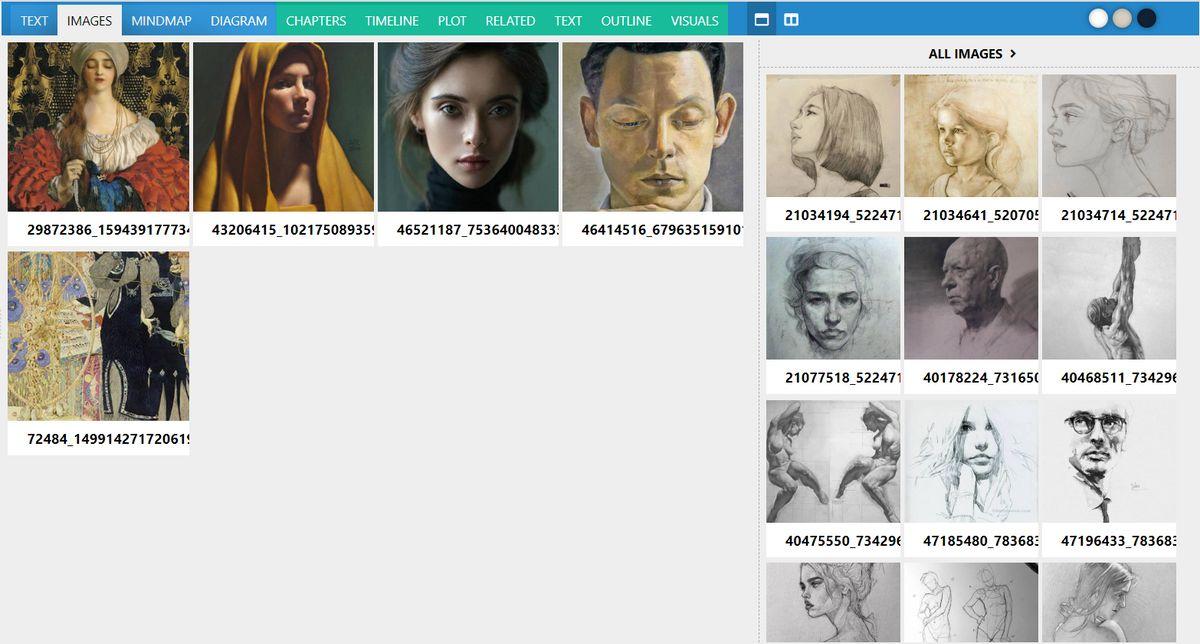
Task: Select the dark-haired girl portrait thumbnail
Action: pyautogui.click(x=468, y=127)
